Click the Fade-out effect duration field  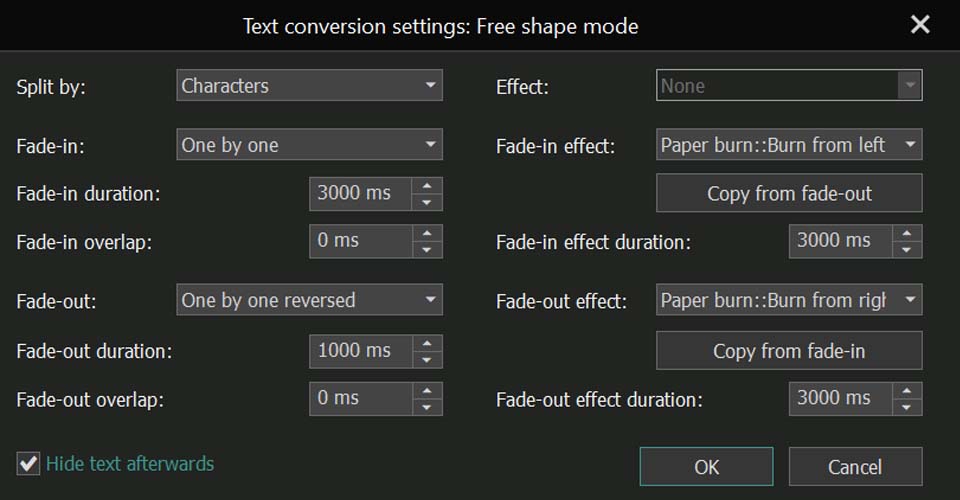[x=841, y=398]
